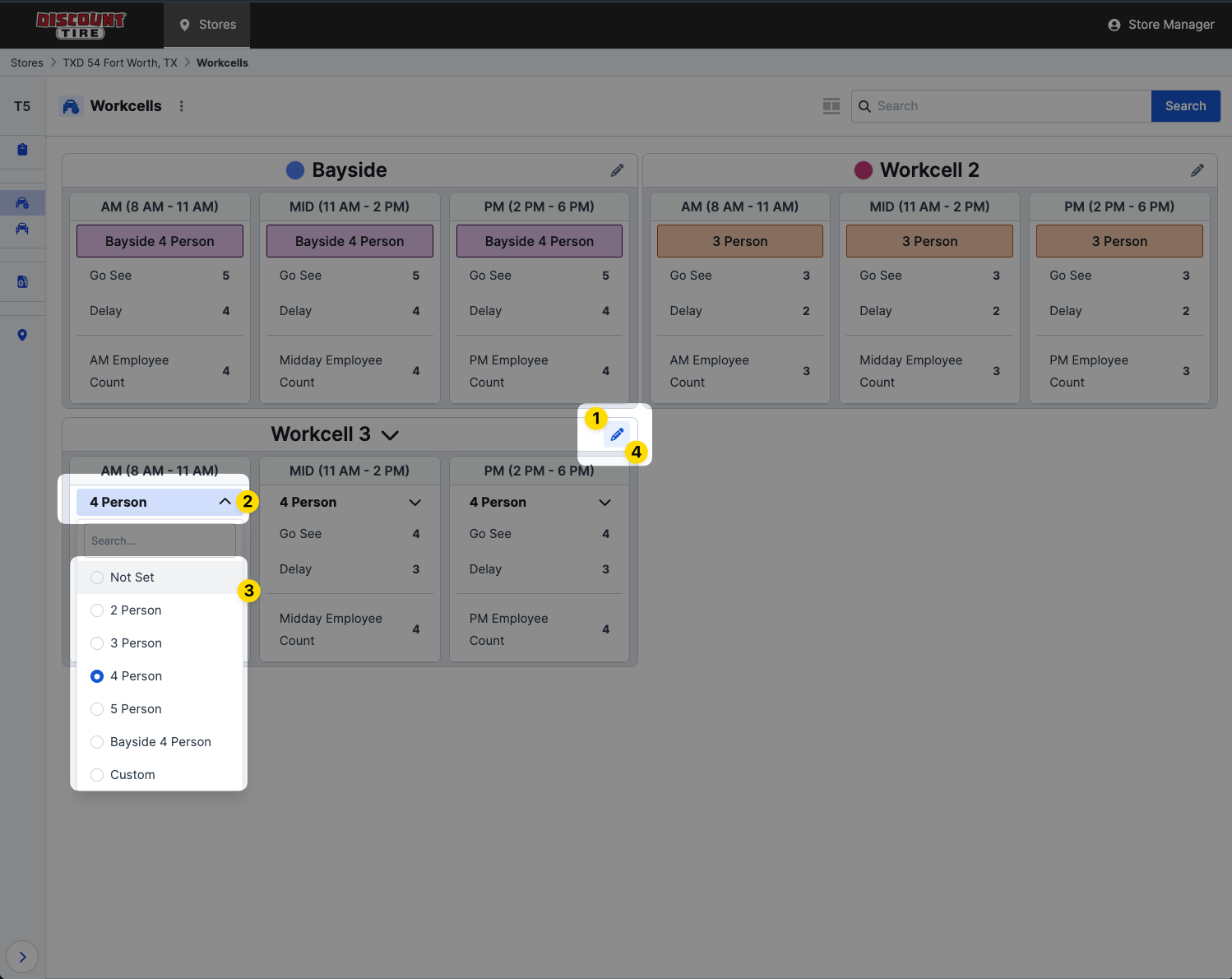Open the location pin sidebar icon

(x=22, y=335)
